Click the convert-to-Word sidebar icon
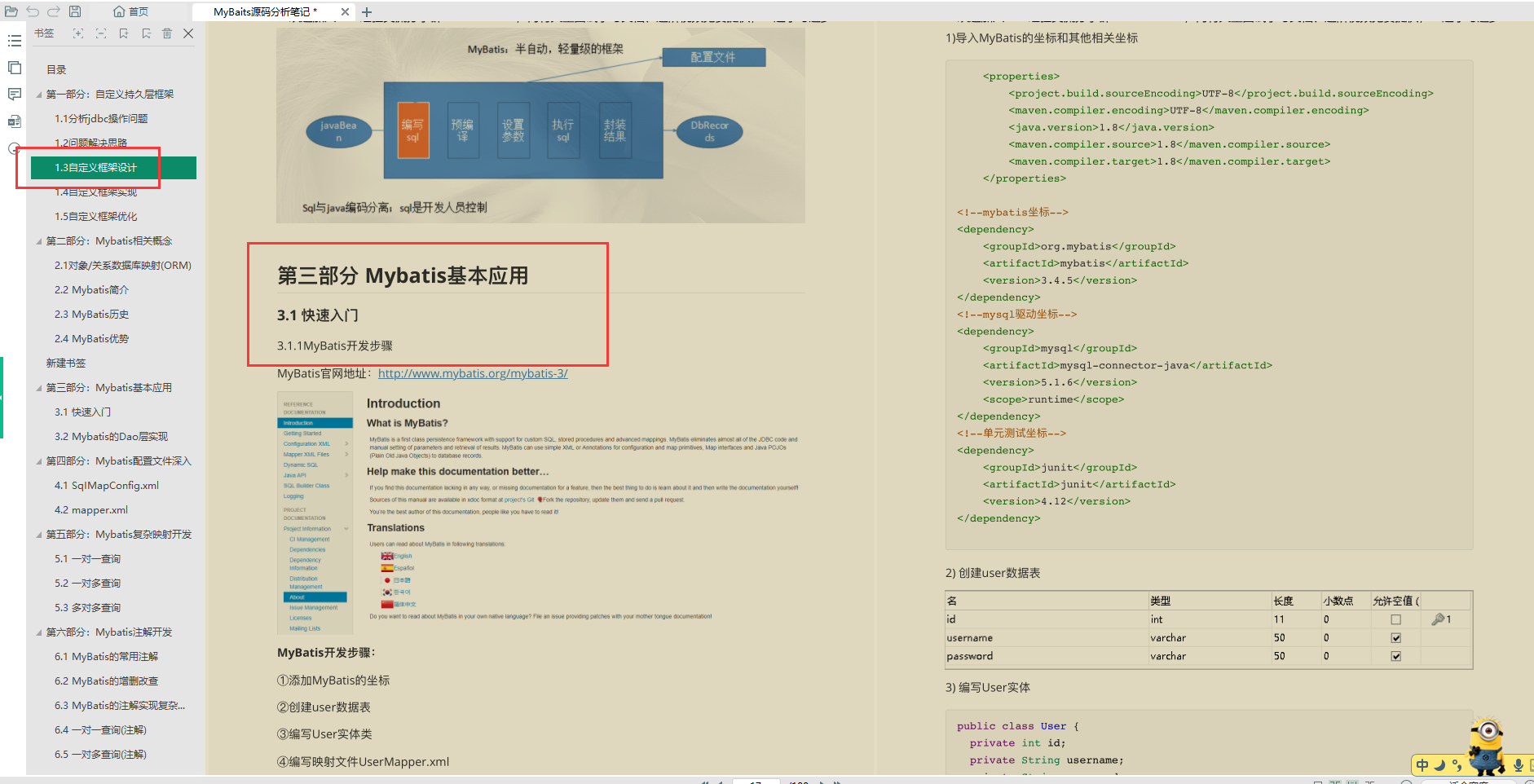Image resolution: width=1534 pixels, height=784 pixels. pos(15,121)
